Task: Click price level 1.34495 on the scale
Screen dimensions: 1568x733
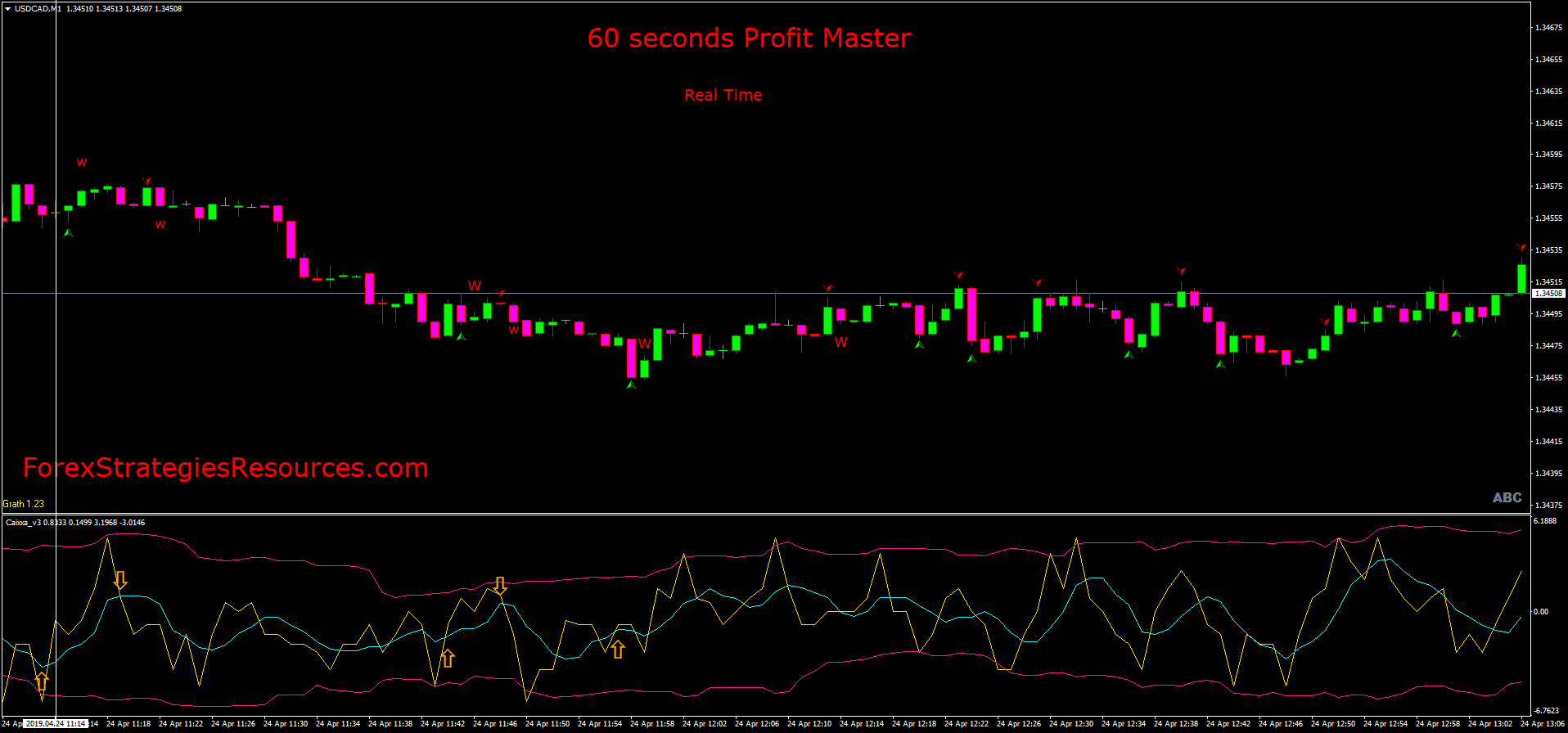Action: pyautogui.click(x=1549, y=314)
